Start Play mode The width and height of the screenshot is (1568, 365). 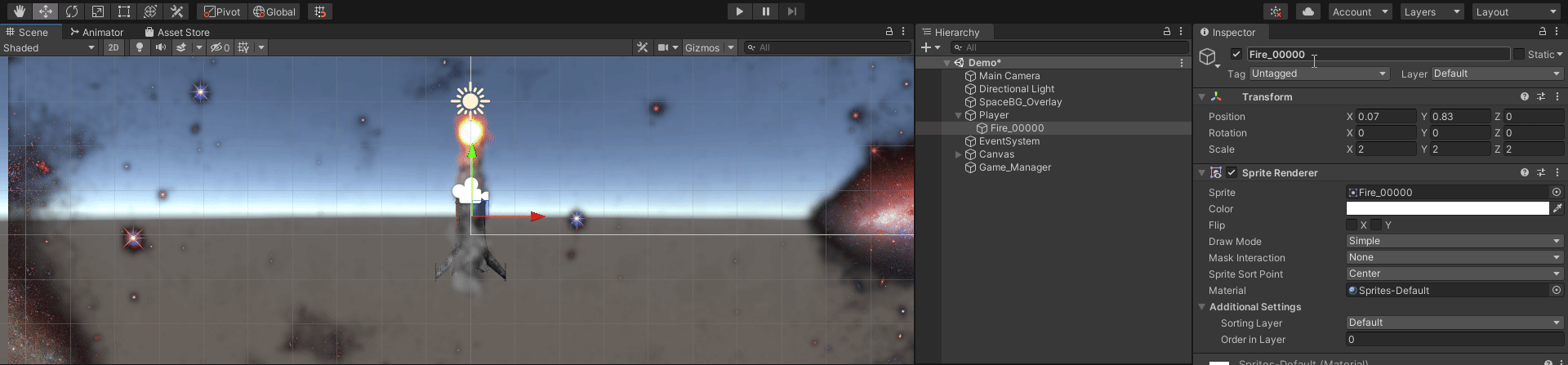click(739, 11)
